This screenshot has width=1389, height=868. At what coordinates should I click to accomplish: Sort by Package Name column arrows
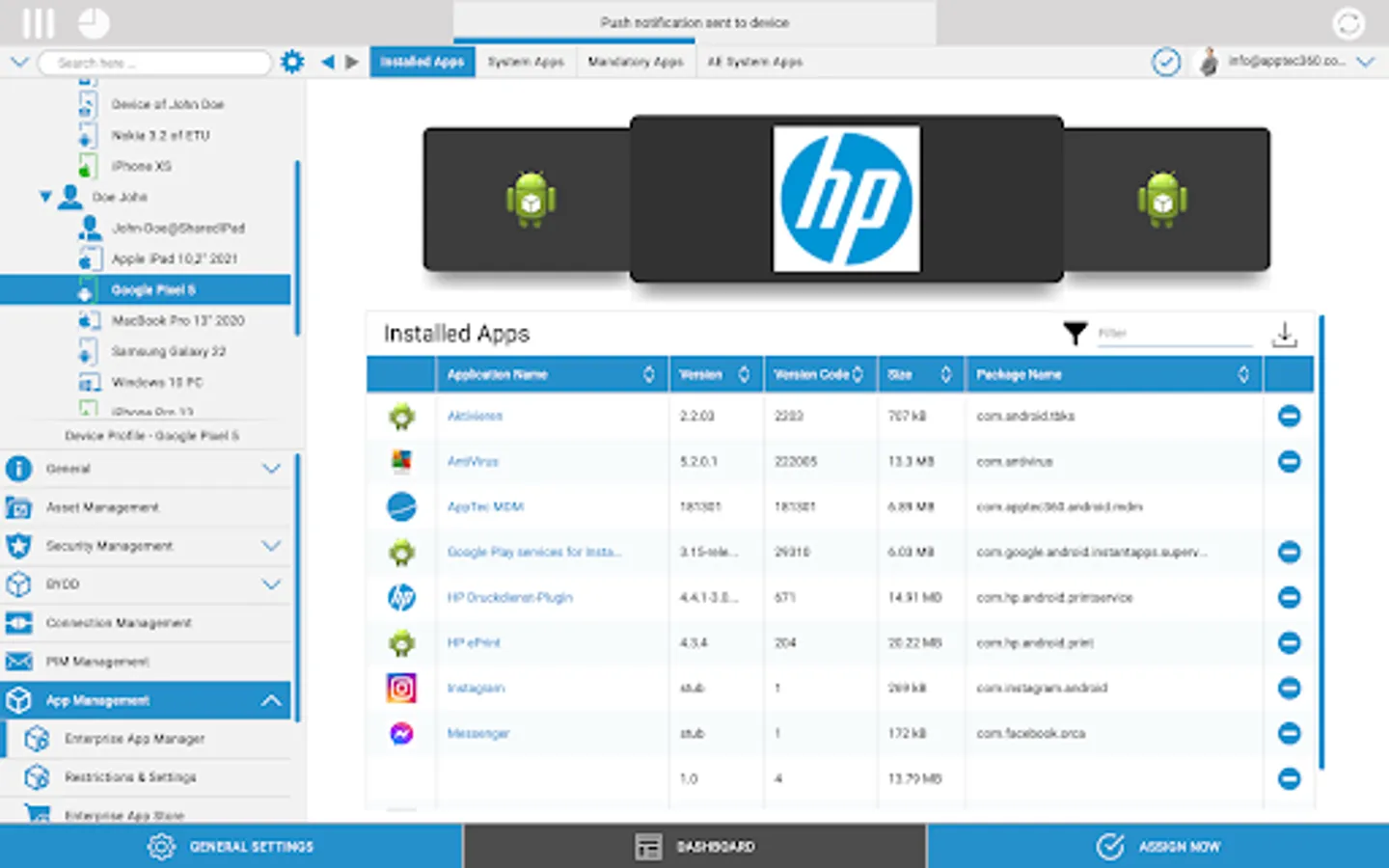click(x=1243, y=374)
